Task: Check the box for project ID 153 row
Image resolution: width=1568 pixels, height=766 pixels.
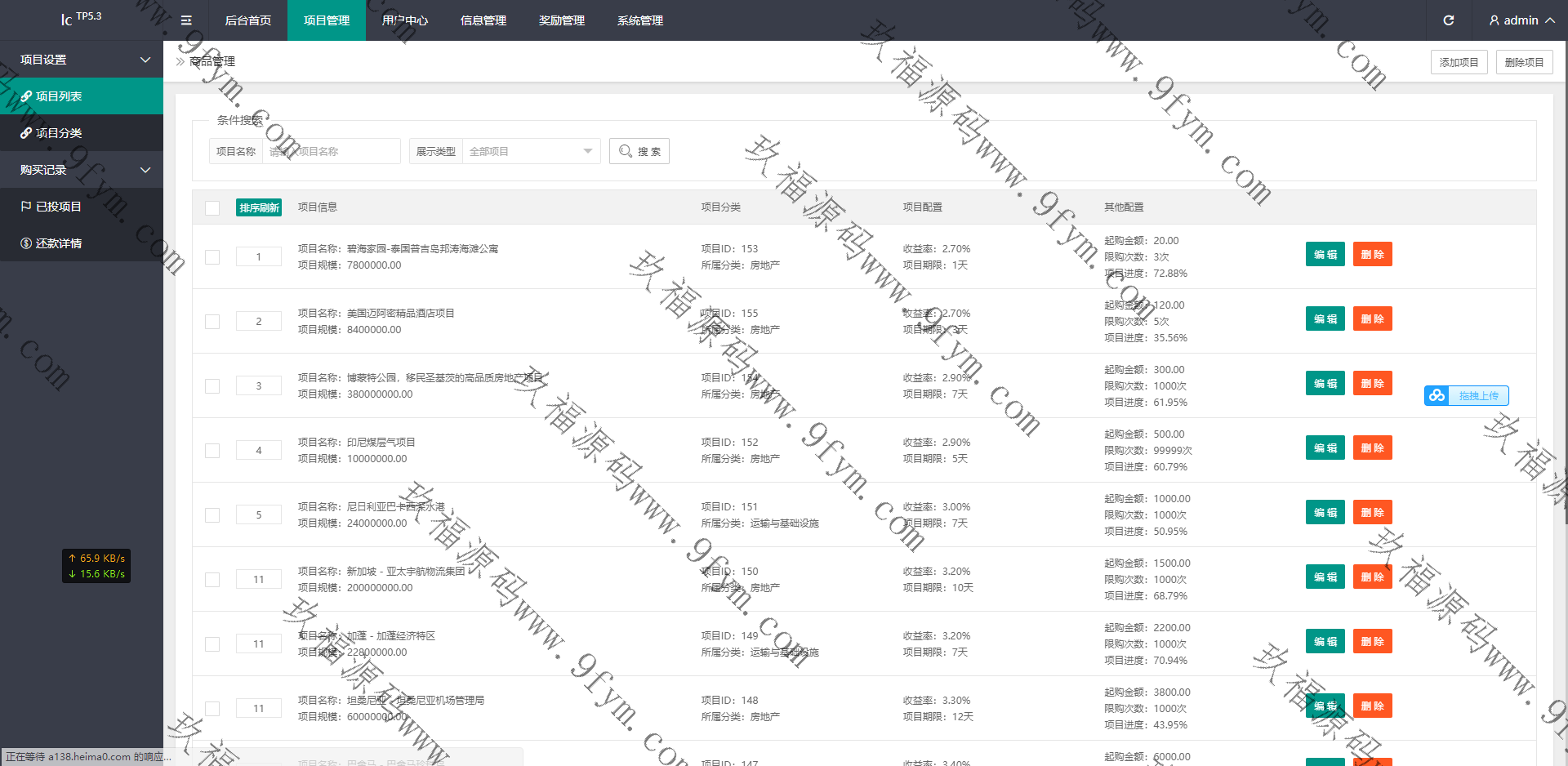Action: click(212, 257)
